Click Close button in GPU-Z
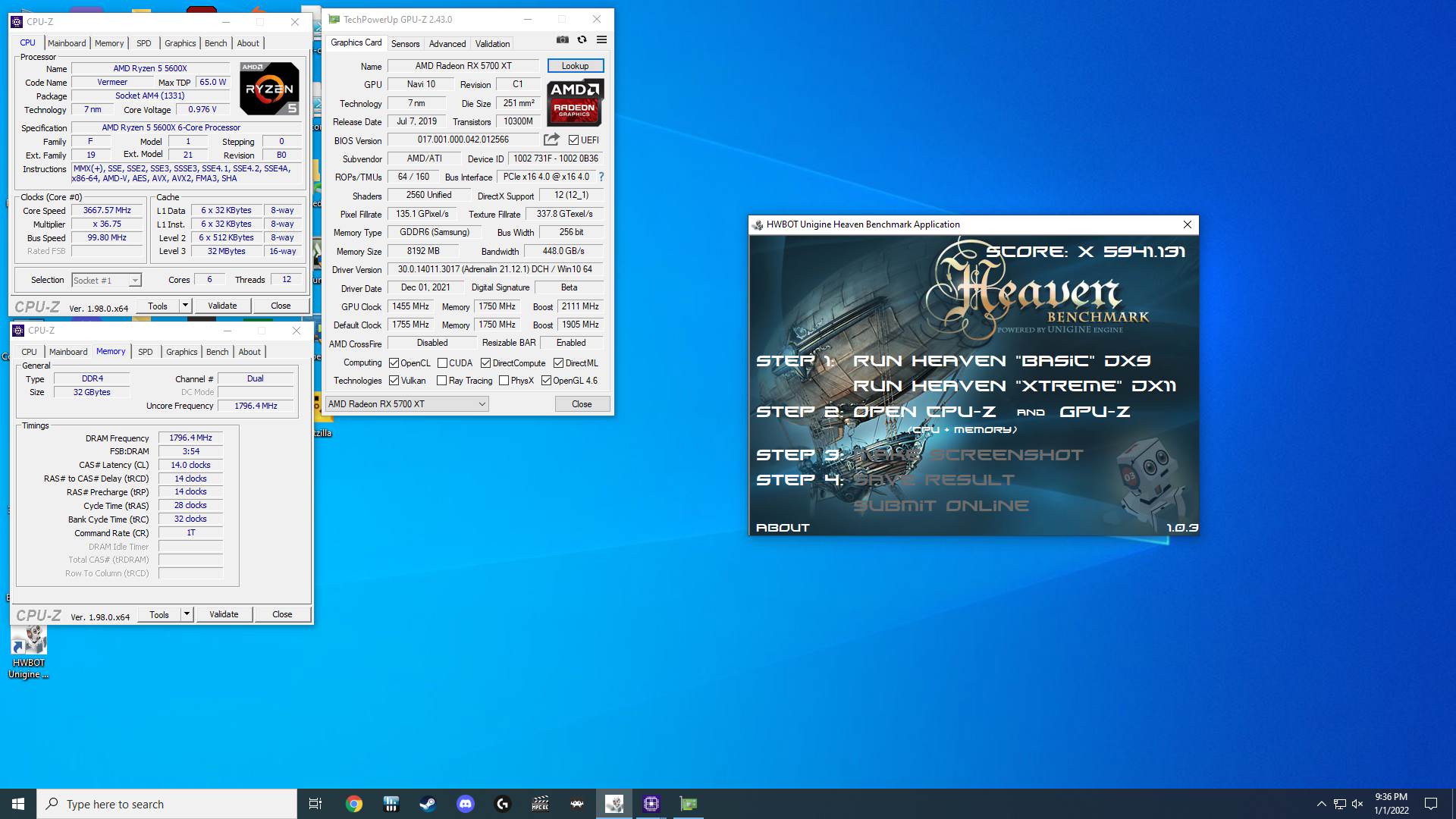 tap(582, 404)
